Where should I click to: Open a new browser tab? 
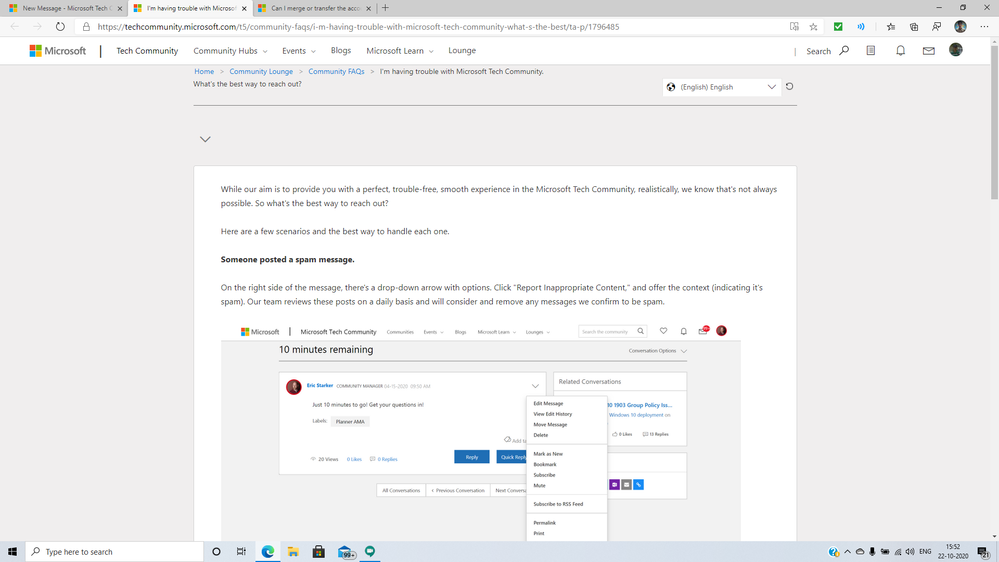(x=385, y=8)
